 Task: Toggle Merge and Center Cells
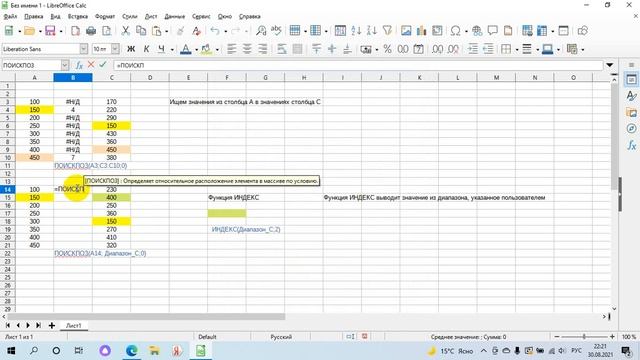click(298, 49)
